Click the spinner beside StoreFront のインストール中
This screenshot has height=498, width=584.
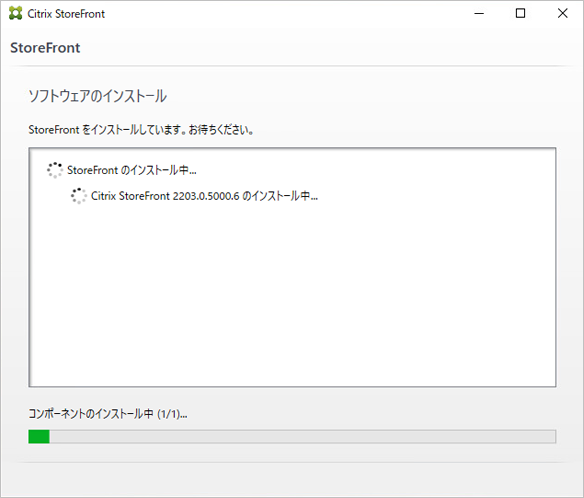tap(55, 170)
